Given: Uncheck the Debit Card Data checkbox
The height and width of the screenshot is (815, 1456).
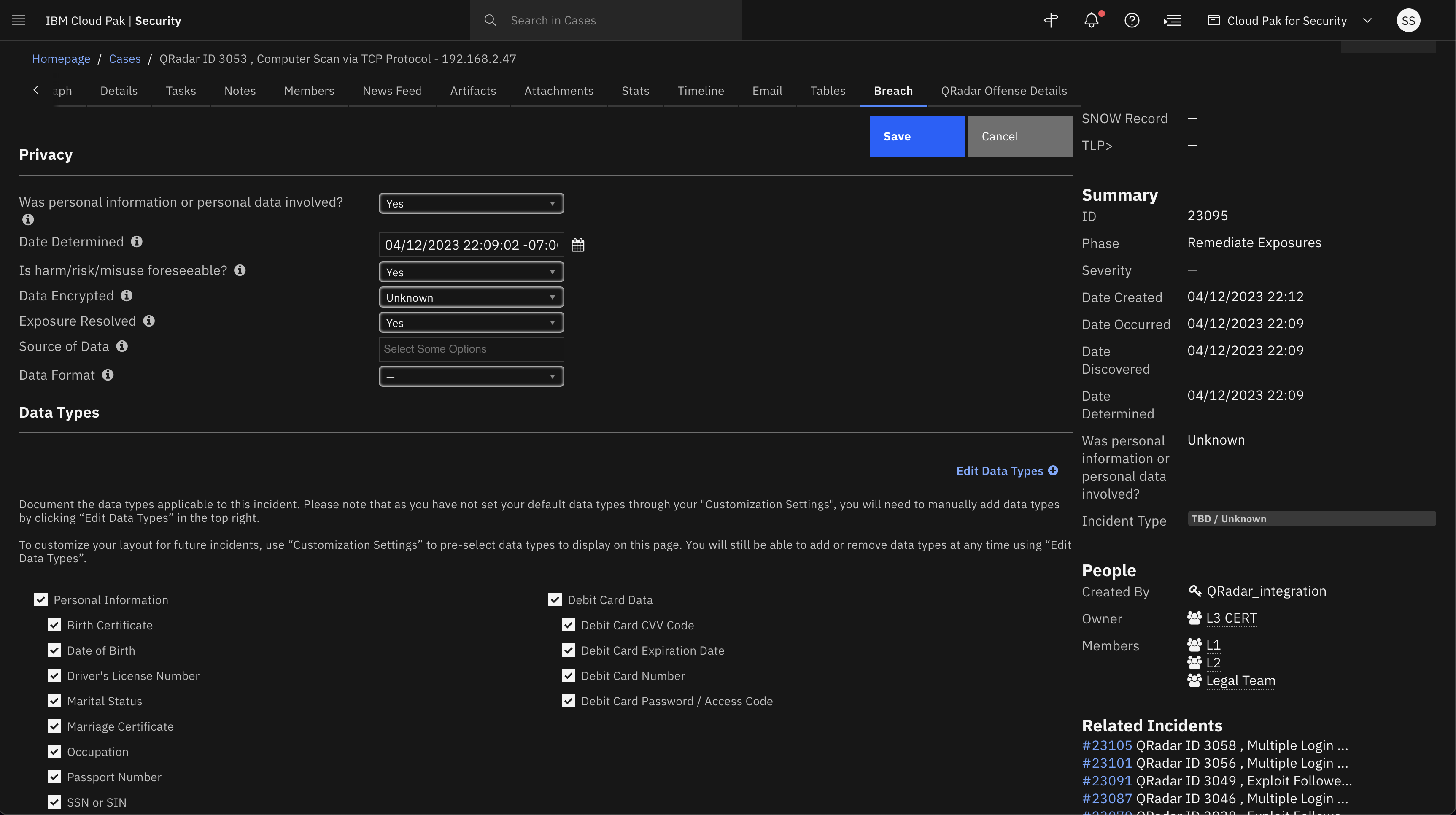Looking at the screenshot, I should point(555,600).
